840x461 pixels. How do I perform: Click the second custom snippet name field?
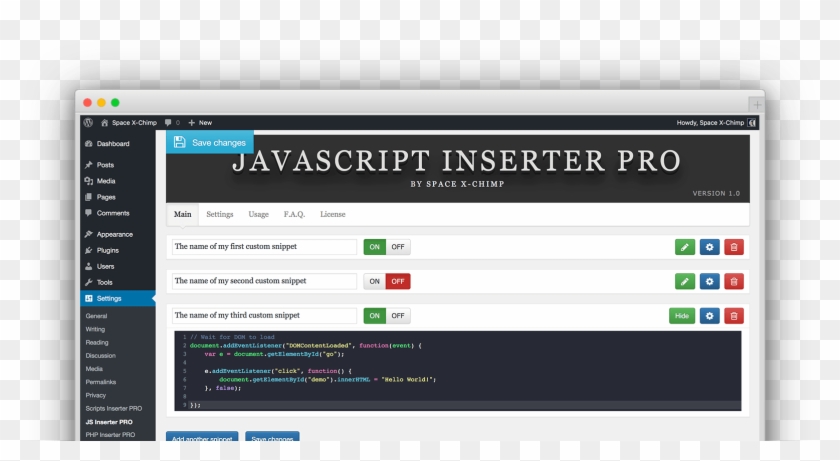(x=264, y=281)
